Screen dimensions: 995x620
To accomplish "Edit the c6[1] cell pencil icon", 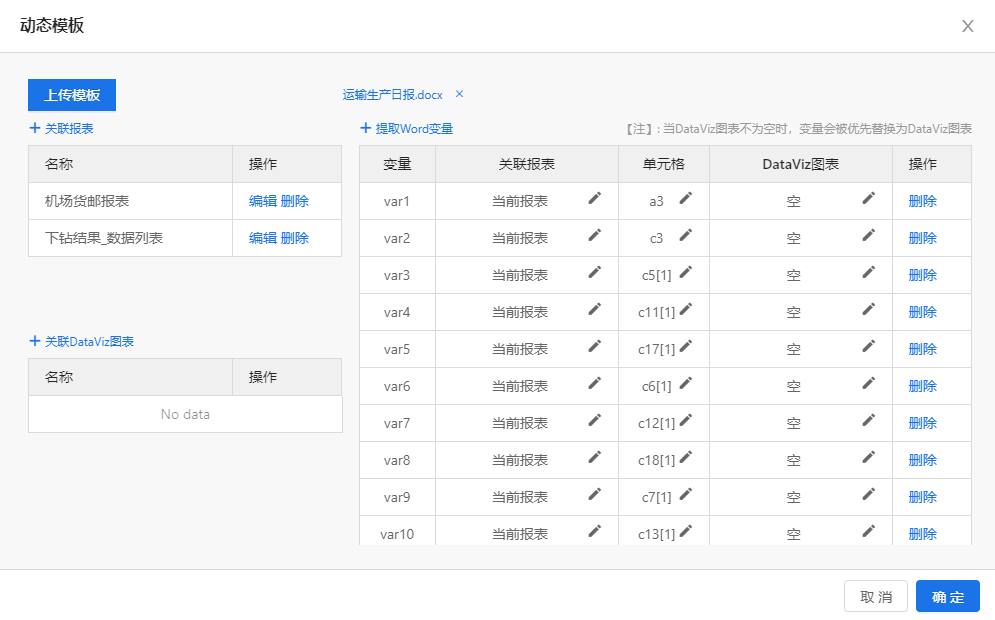I will (x=686, y=383).
